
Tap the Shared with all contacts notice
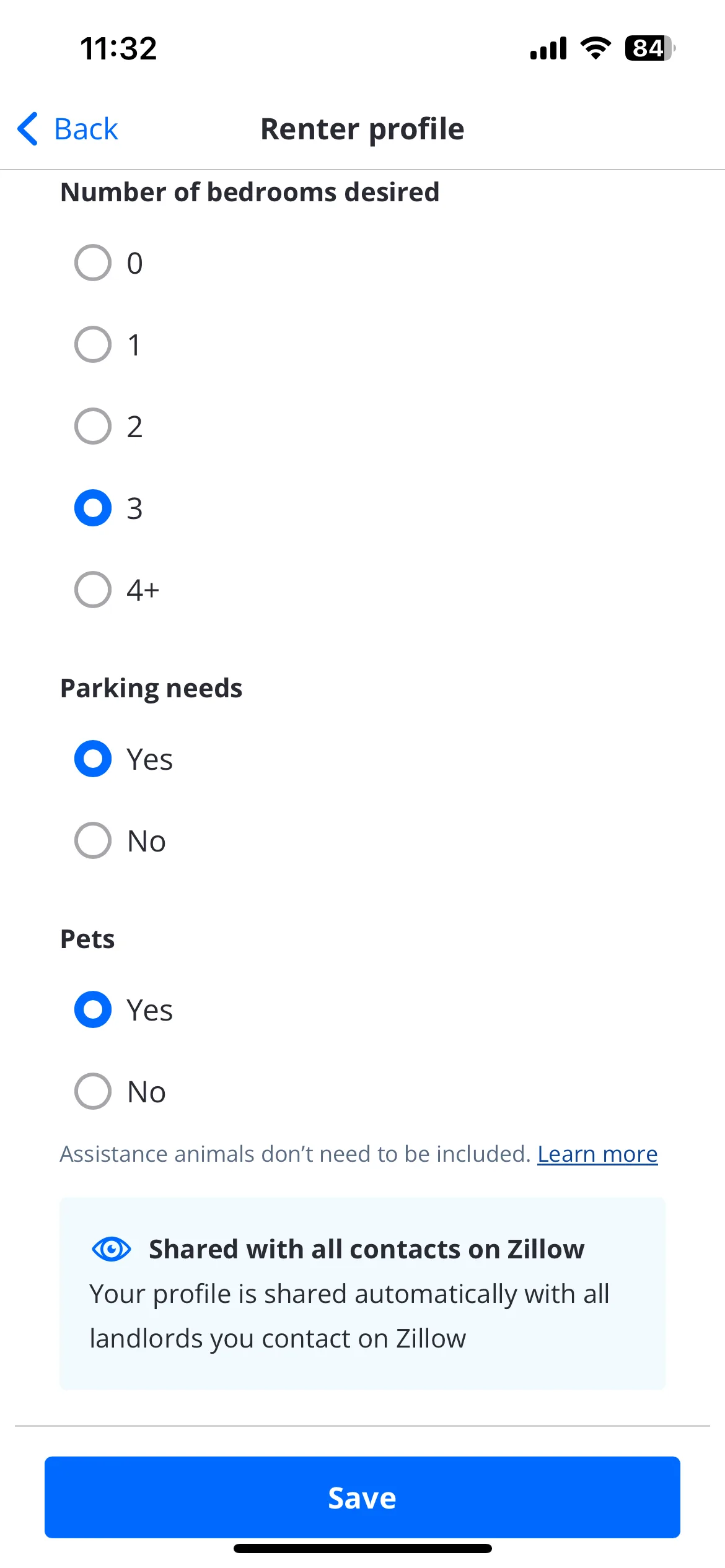pos(362,1293)
